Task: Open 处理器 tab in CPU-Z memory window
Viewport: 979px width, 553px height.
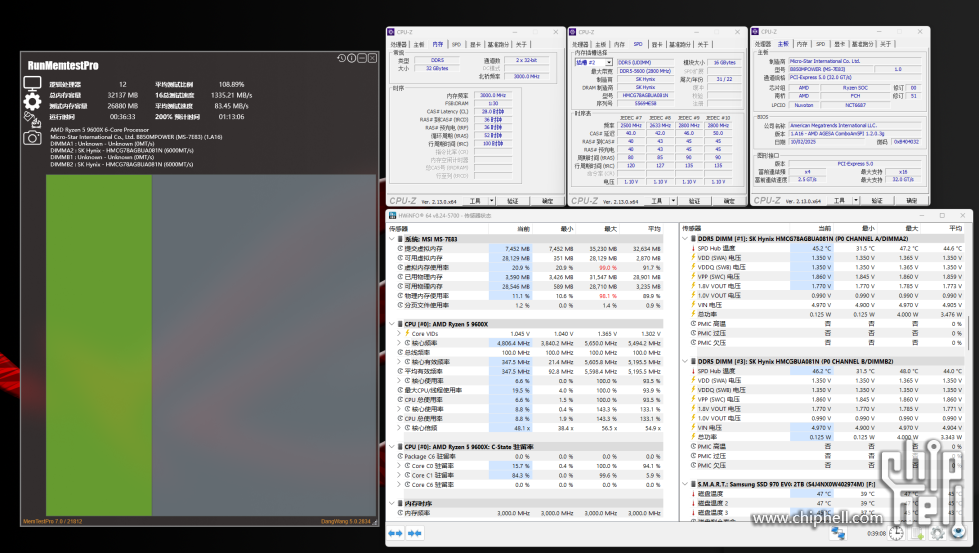Action: point(398,44)
